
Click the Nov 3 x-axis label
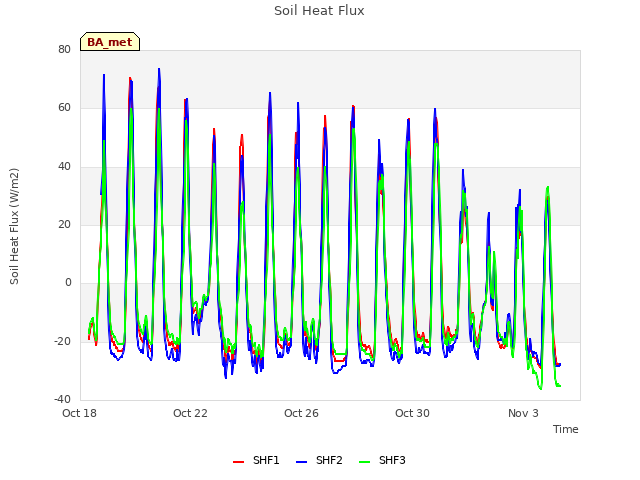523,413
